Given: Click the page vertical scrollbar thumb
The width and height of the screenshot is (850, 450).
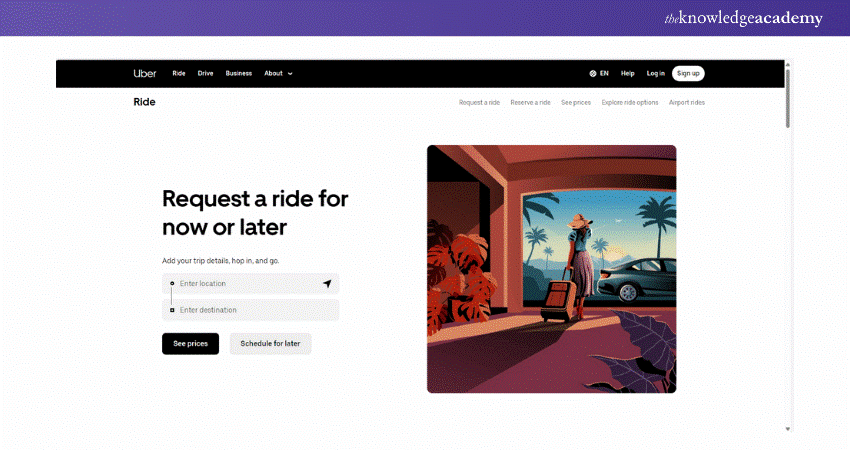Looking at the screenshot, I should [x=788, y=98].
